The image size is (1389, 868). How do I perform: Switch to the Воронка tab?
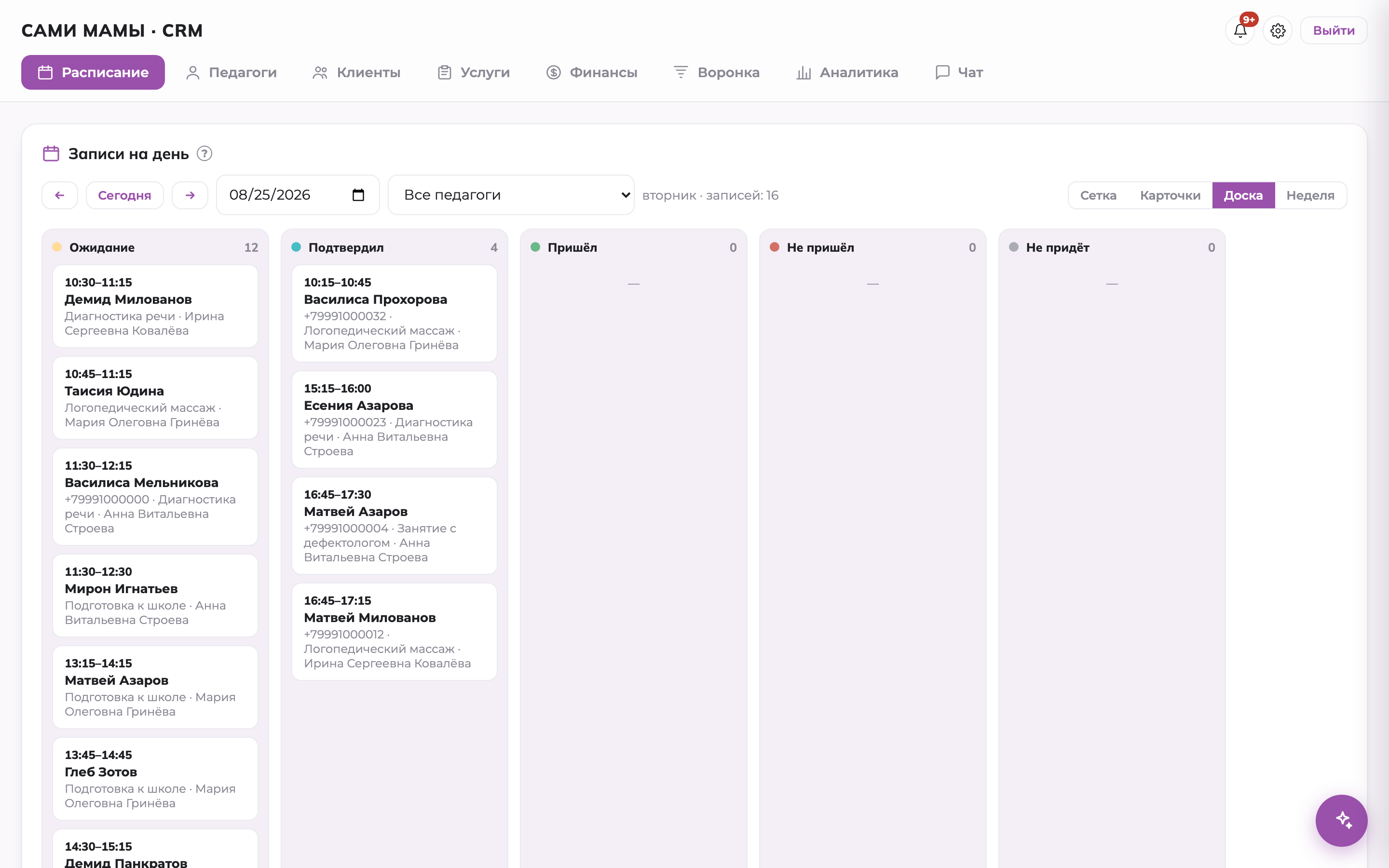pos(717,72)
